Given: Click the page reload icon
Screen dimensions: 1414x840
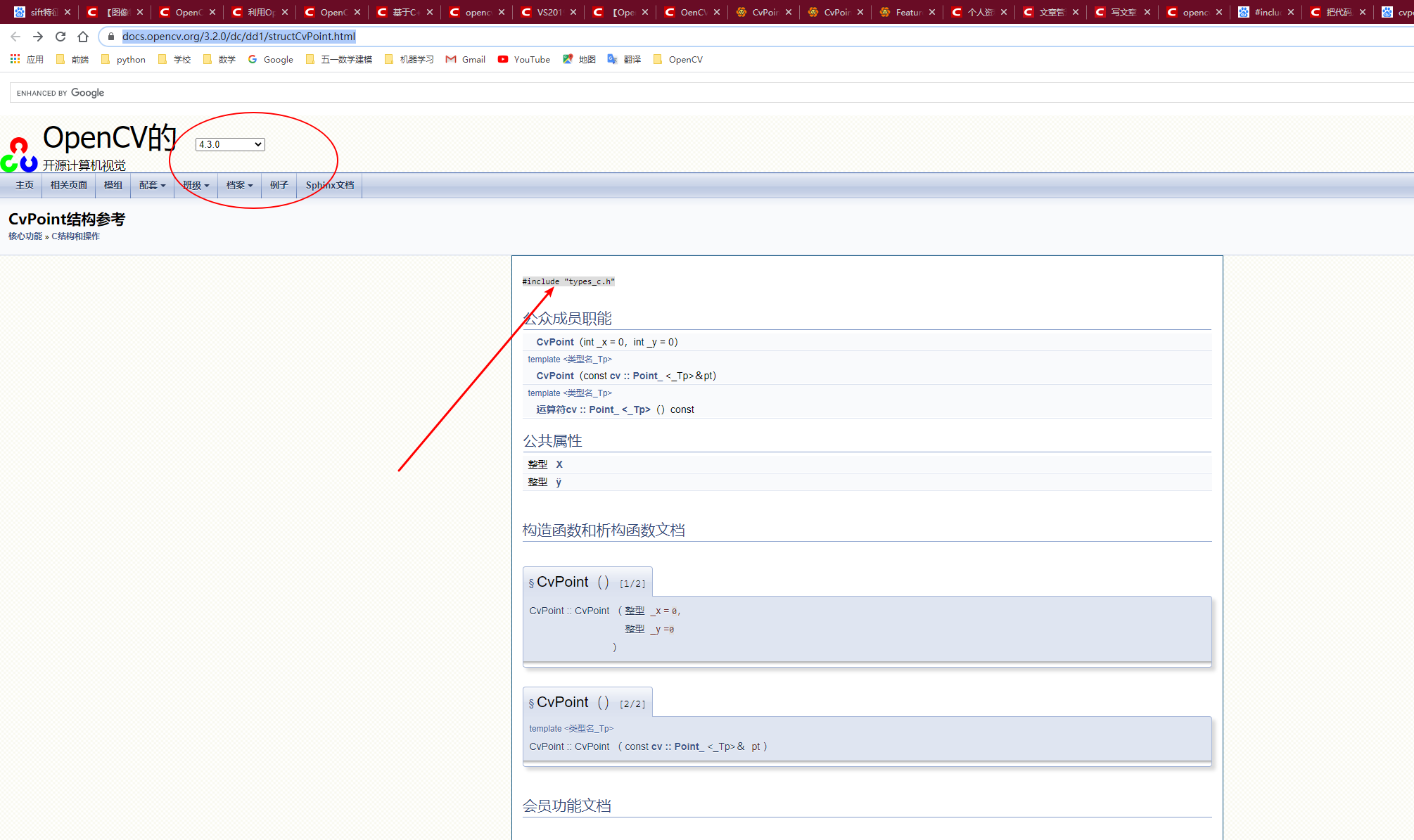Looking at the screenshot, I should pyautogui.click(x=60, y=37).
